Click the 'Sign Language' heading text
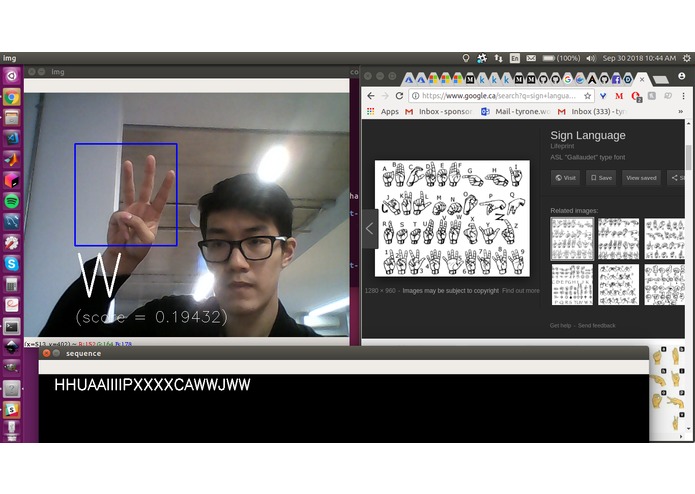This screenshot has width=695, height=494. [x=588, y=136]
